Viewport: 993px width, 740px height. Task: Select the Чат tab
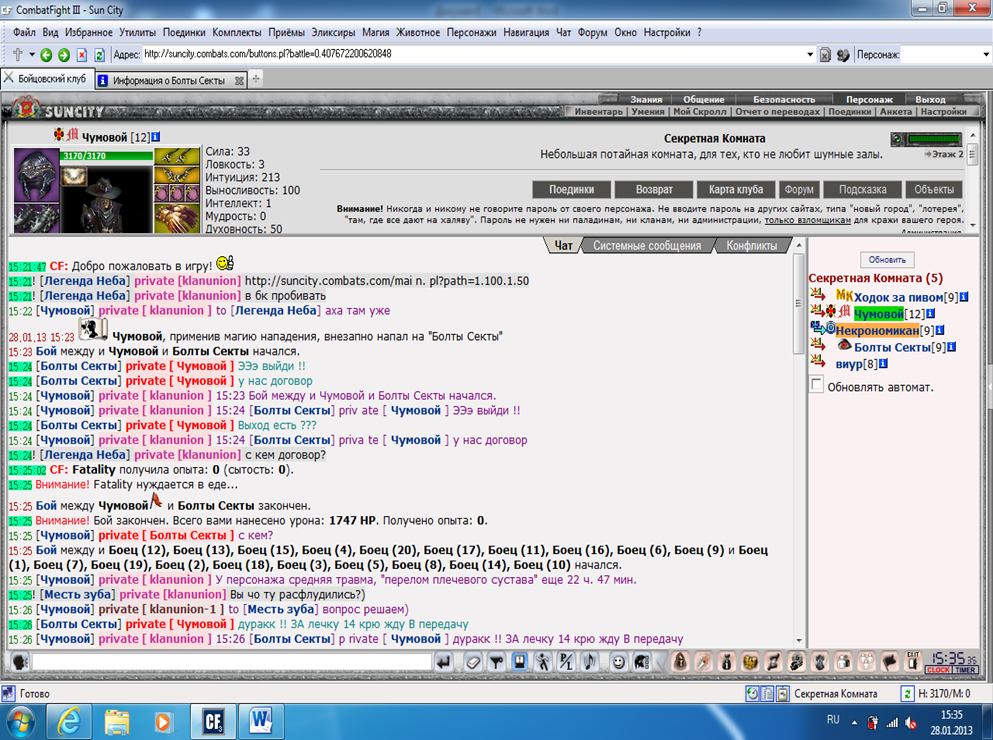coord(564,246)
